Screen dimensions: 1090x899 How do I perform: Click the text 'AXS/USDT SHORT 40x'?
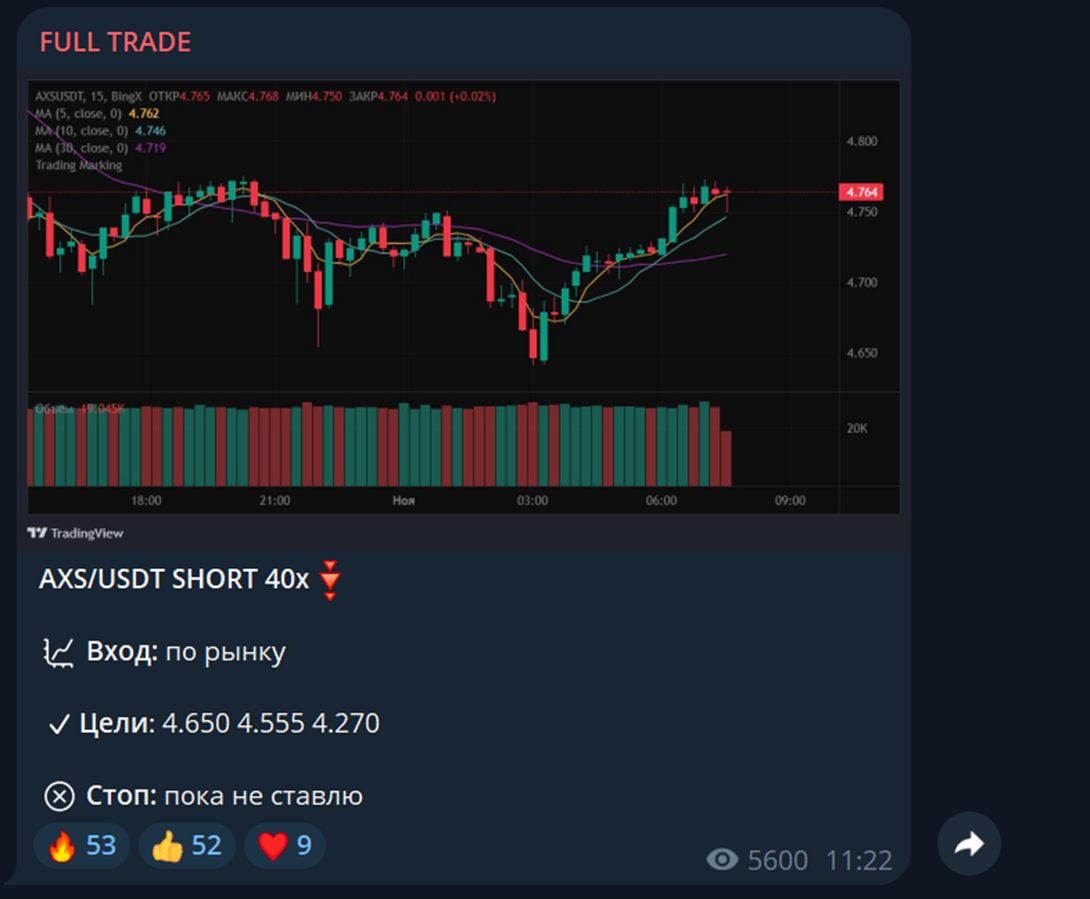click(174, 579)
